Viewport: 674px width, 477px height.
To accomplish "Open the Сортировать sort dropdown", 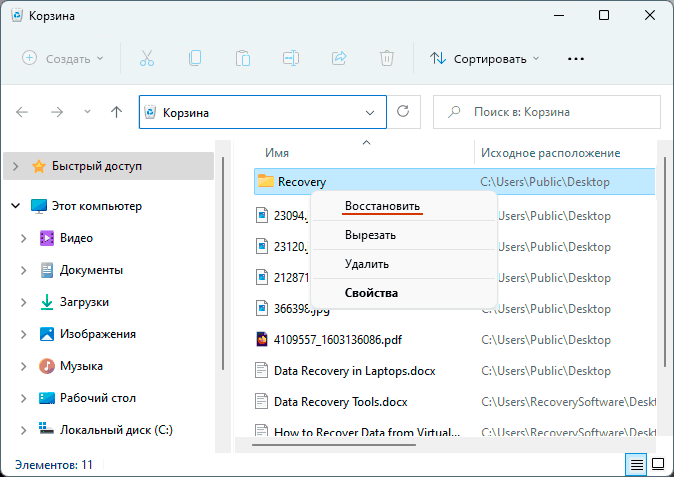I will [484, 58].
